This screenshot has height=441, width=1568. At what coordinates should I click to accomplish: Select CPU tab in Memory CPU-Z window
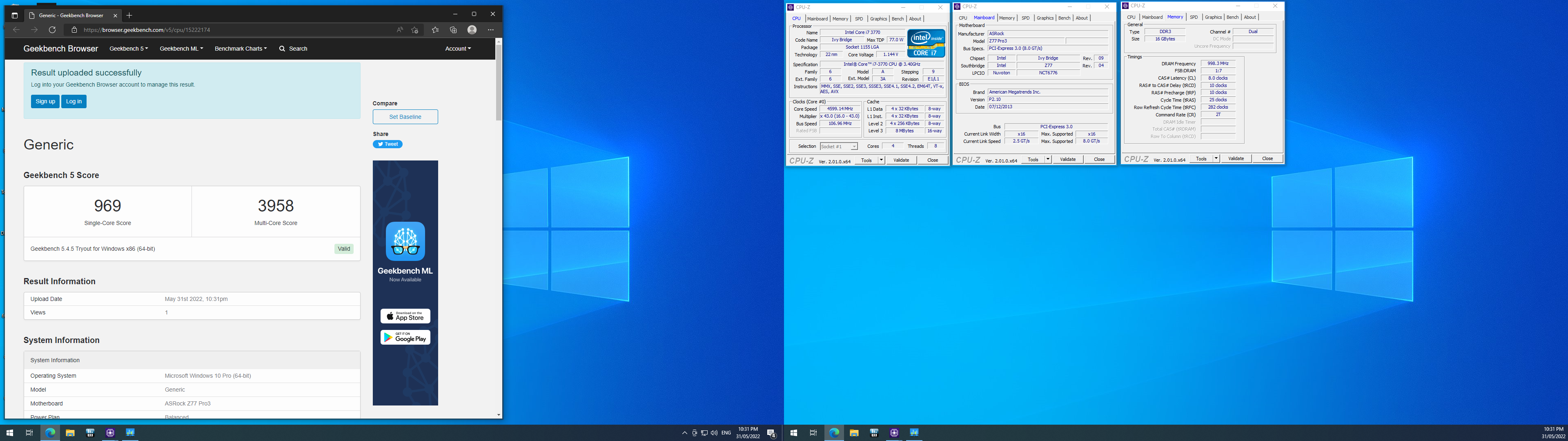[x=1131, y=17]
